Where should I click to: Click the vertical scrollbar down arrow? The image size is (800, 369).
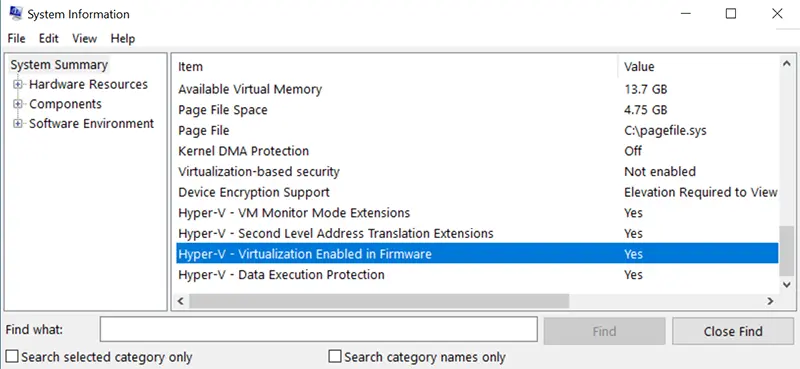(x=786, y=284)
